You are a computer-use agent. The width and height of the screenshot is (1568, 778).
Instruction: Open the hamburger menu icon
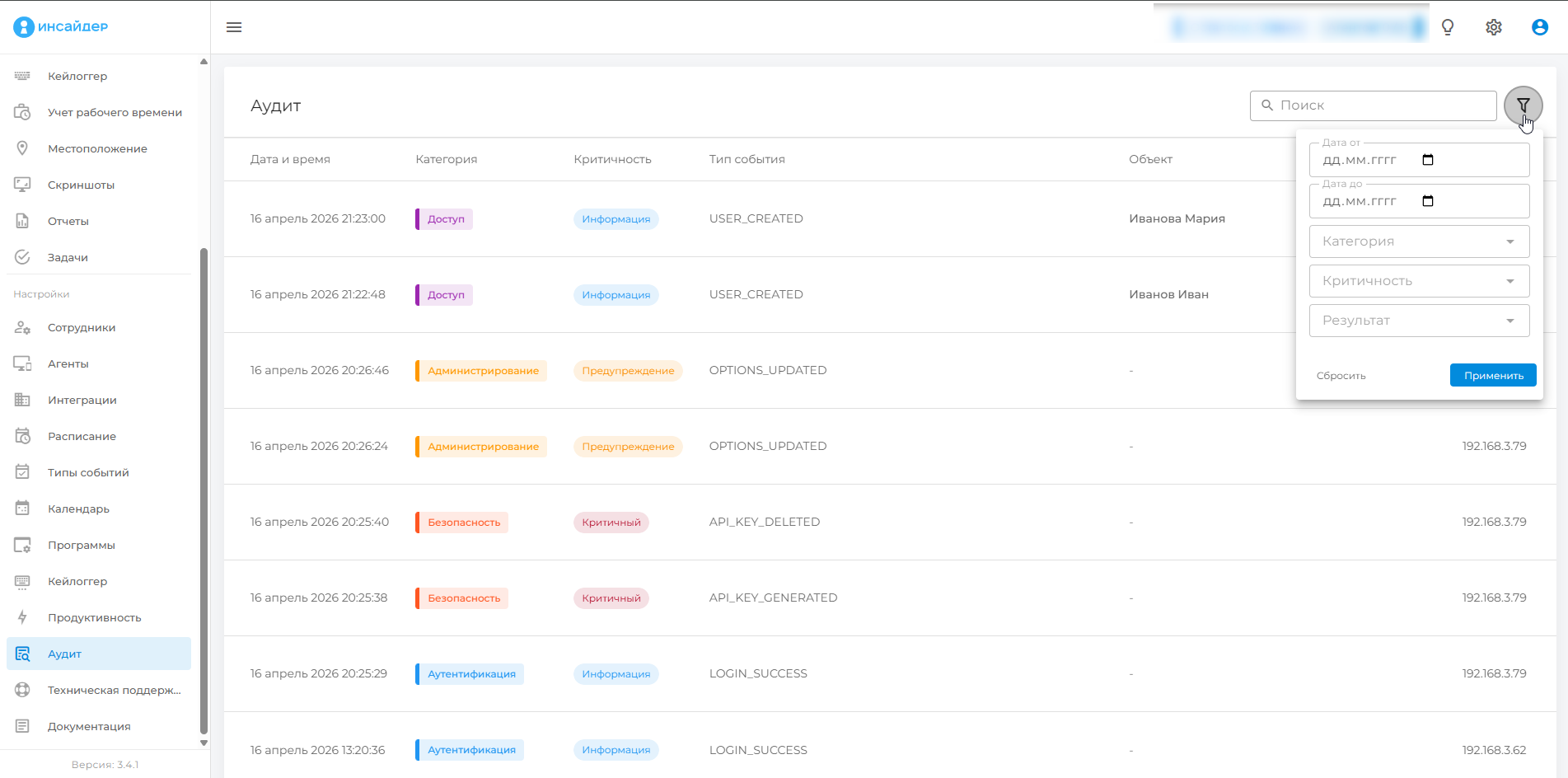pos(234,27)
